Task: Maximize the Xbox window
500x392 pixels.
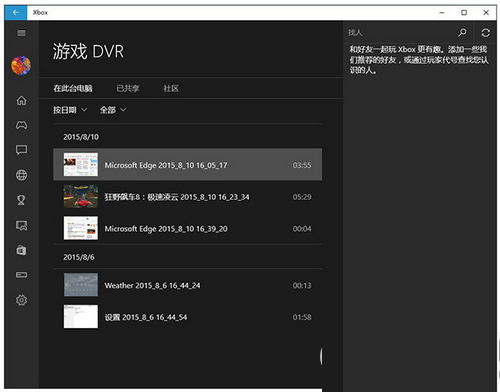Action: click(464, 13)
